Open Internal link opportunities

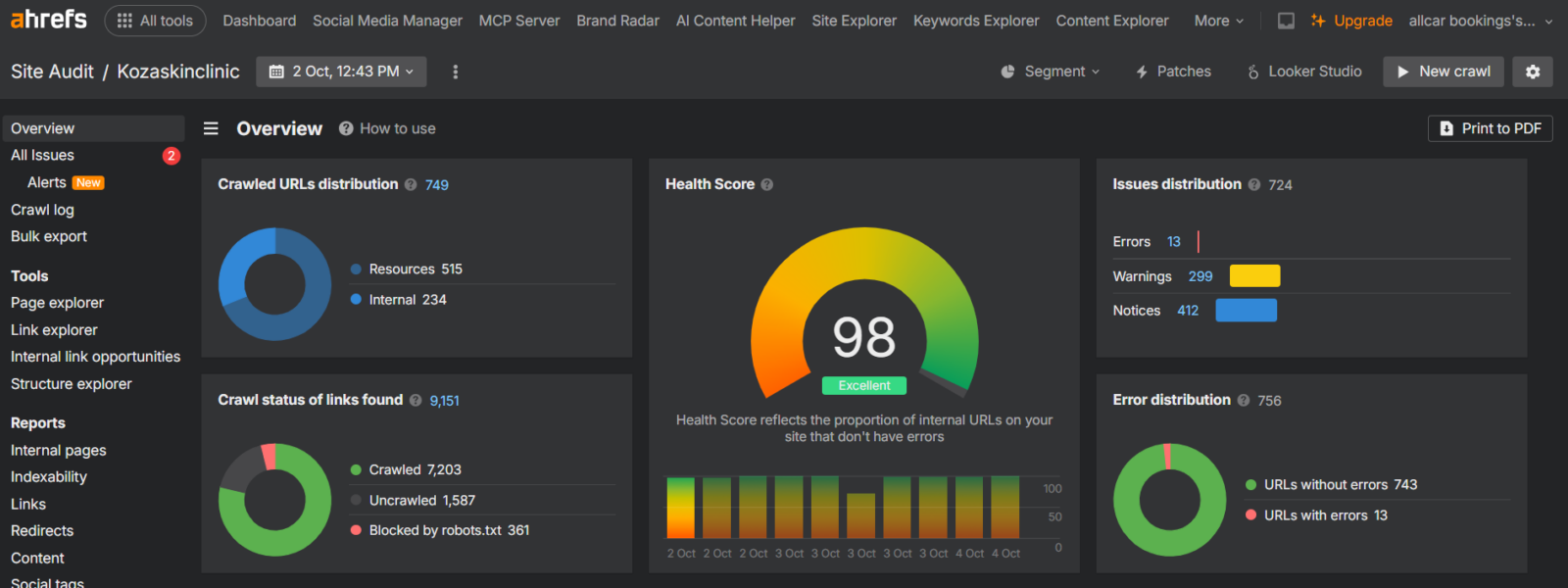point(95,357)
